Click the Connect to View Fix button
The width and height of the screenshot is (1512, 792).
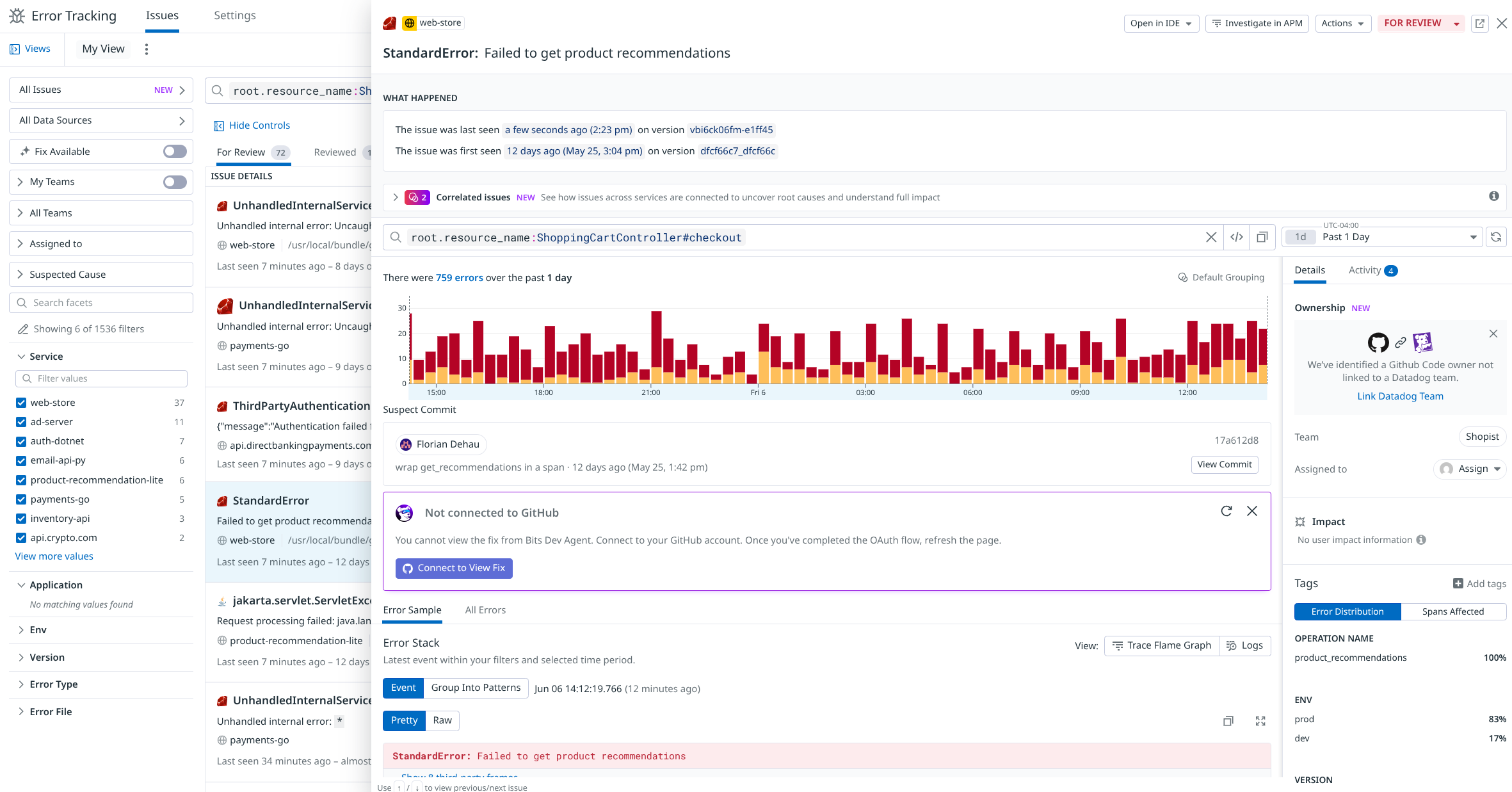coord(454,568)
